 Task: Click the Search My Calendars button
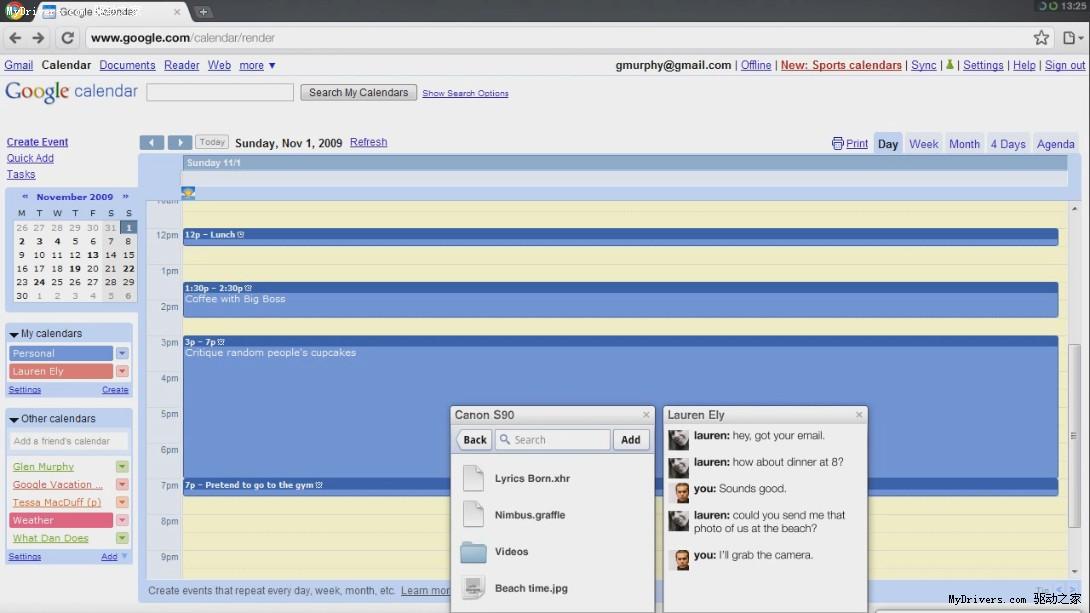point(359,92)
